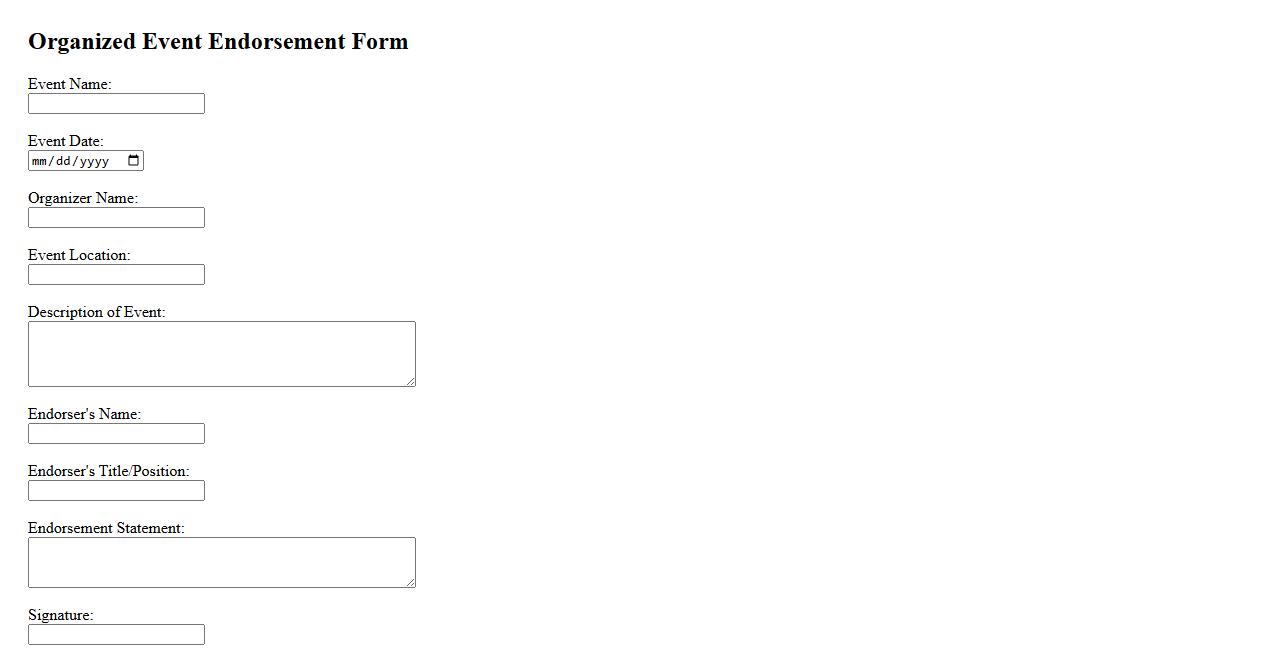Image resolution: width=1278 pixels, height=650 pixels.
Task: Click the Description of Event text area
Action: (221, 353)
